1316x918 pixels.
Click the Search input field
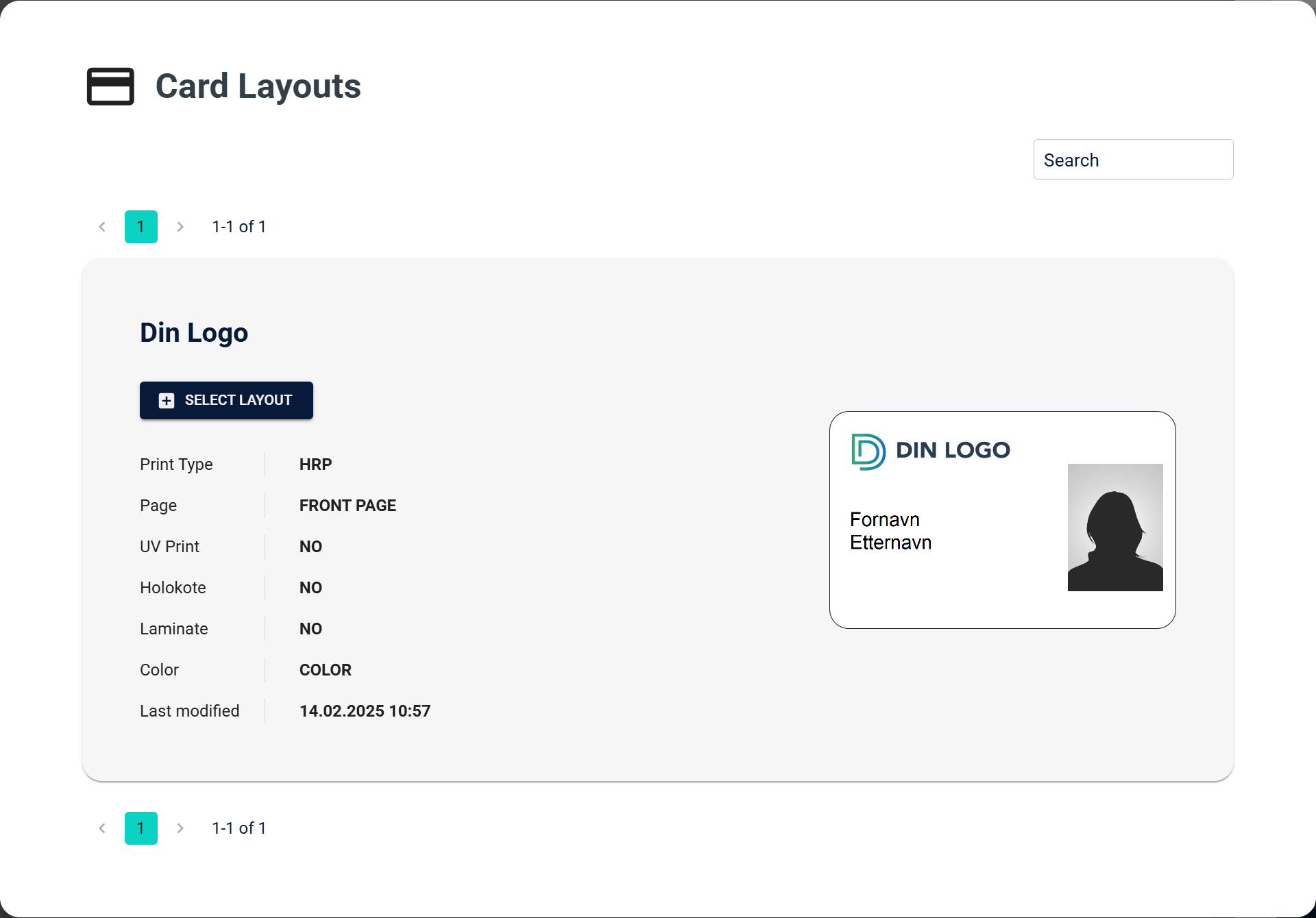point(1132,159)
